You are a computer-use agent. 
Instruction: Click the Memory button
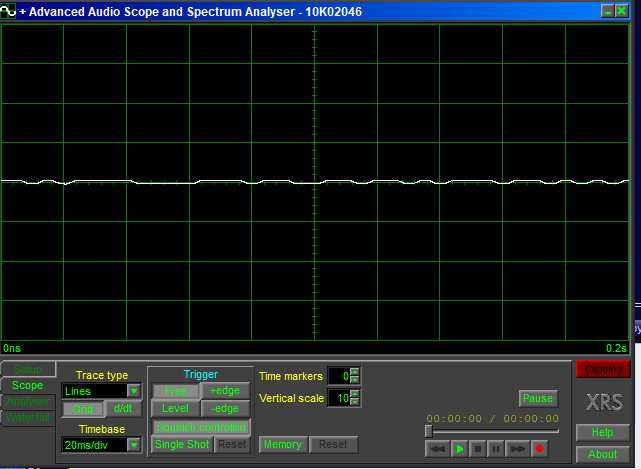pyautogui.click(x=283, y=444)
